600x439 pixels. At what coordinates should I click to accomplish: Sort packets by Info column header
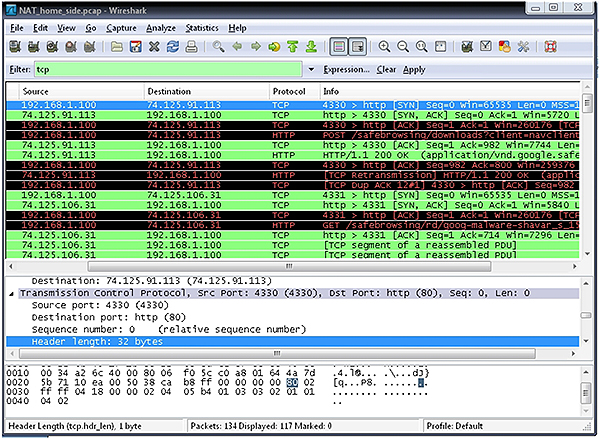pyautogui.click(x=450, y=91)
